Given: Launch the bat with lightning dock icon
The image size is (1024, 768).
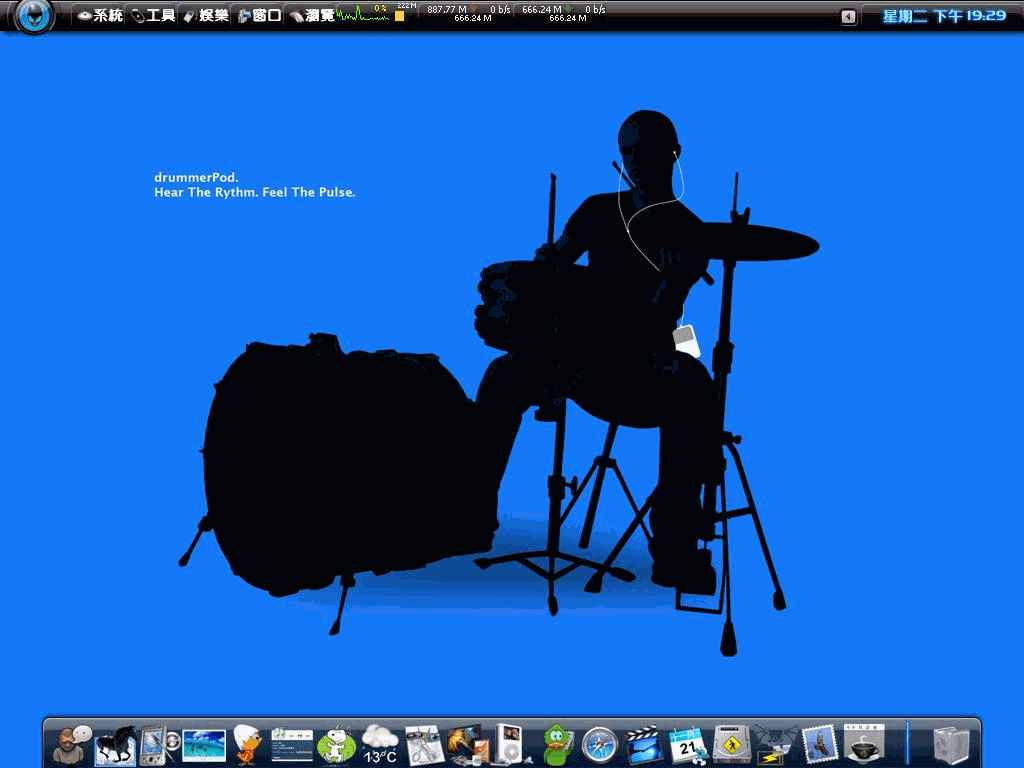Looking at the screenshot, I should click(775, 744).
